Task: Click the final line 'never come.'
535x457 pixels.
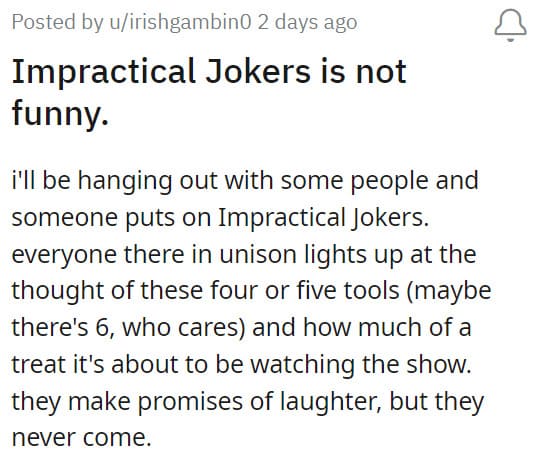Action: pyautogui.click(x=82, y=439)
